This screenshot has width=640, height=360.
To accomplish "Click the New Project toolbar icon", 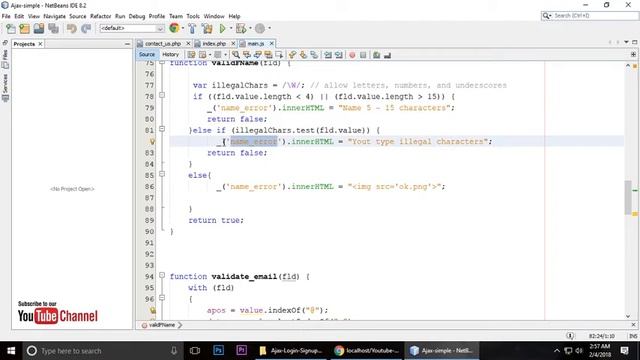I will click(24, 28).
